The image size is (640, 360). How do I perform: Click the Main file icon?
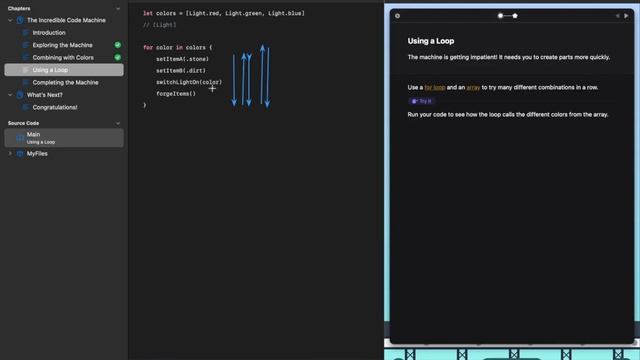click(20, 138)
